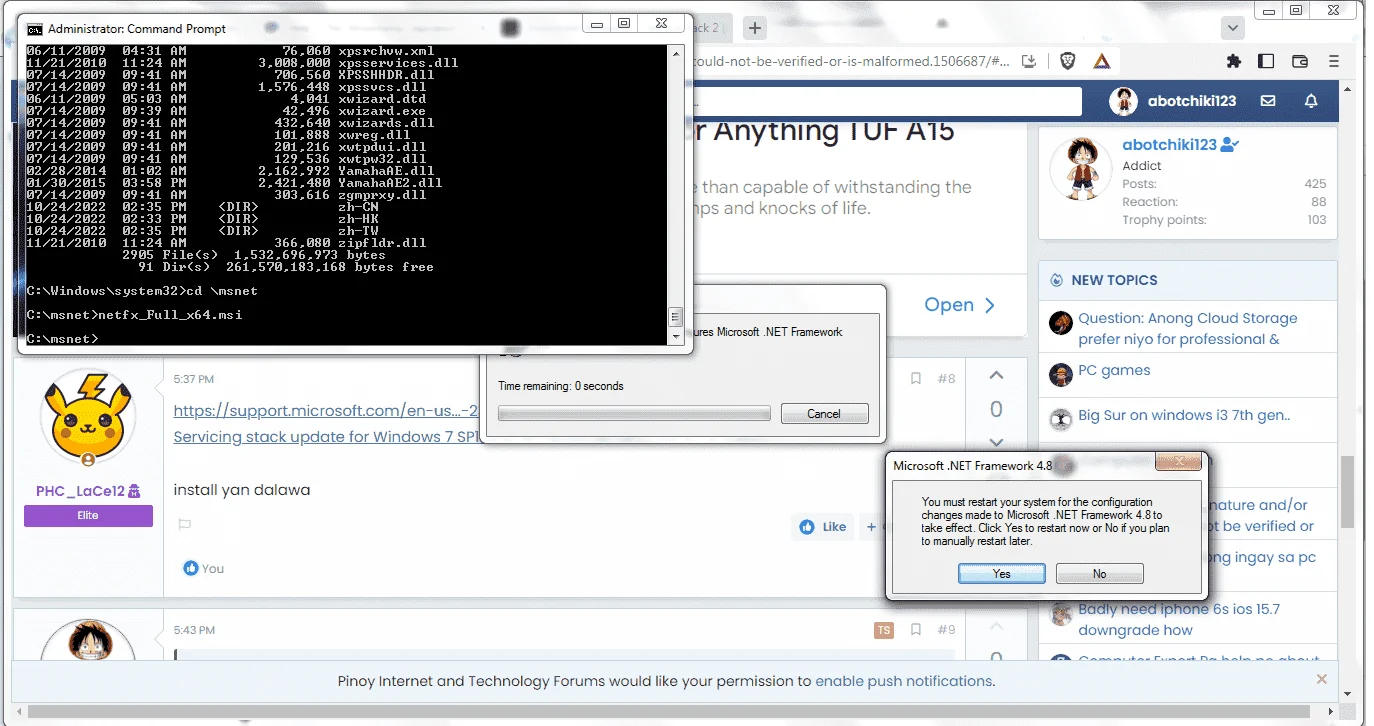Click 'enable push notifications' link
Screen dimensions: 1374x726
(904, 681)
